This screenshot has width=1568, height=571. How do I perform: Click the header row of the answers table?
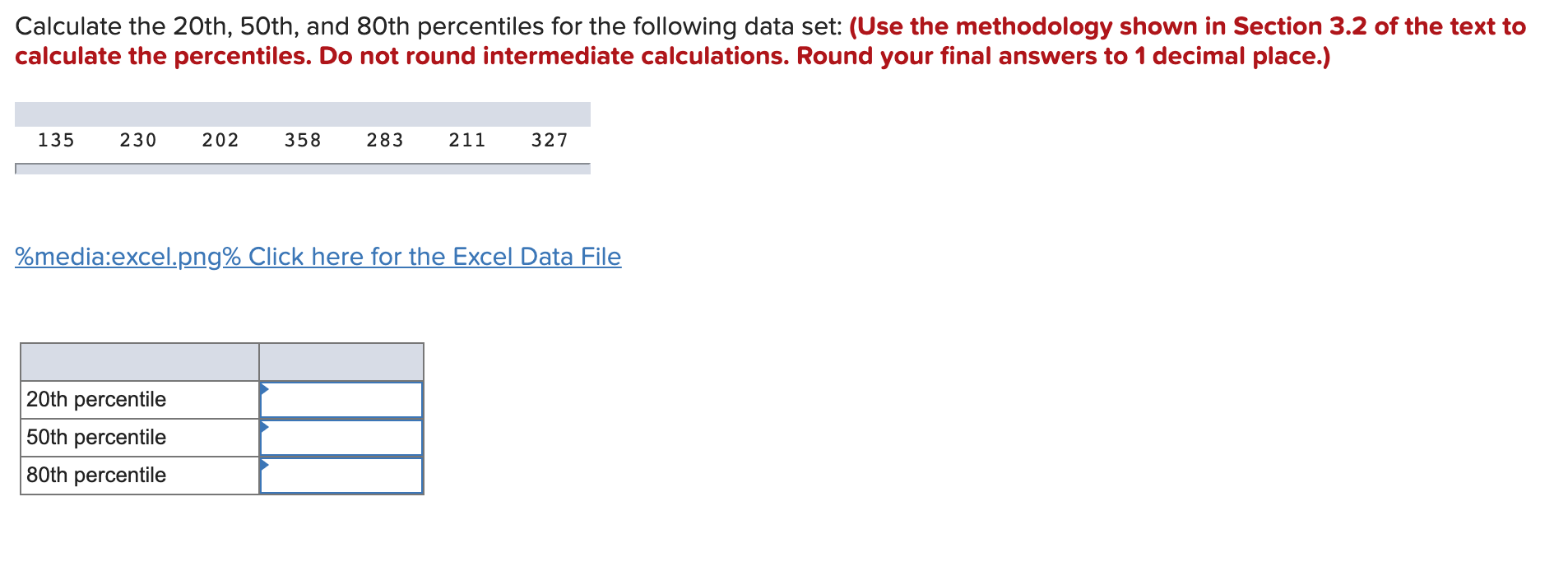point(220,361)
